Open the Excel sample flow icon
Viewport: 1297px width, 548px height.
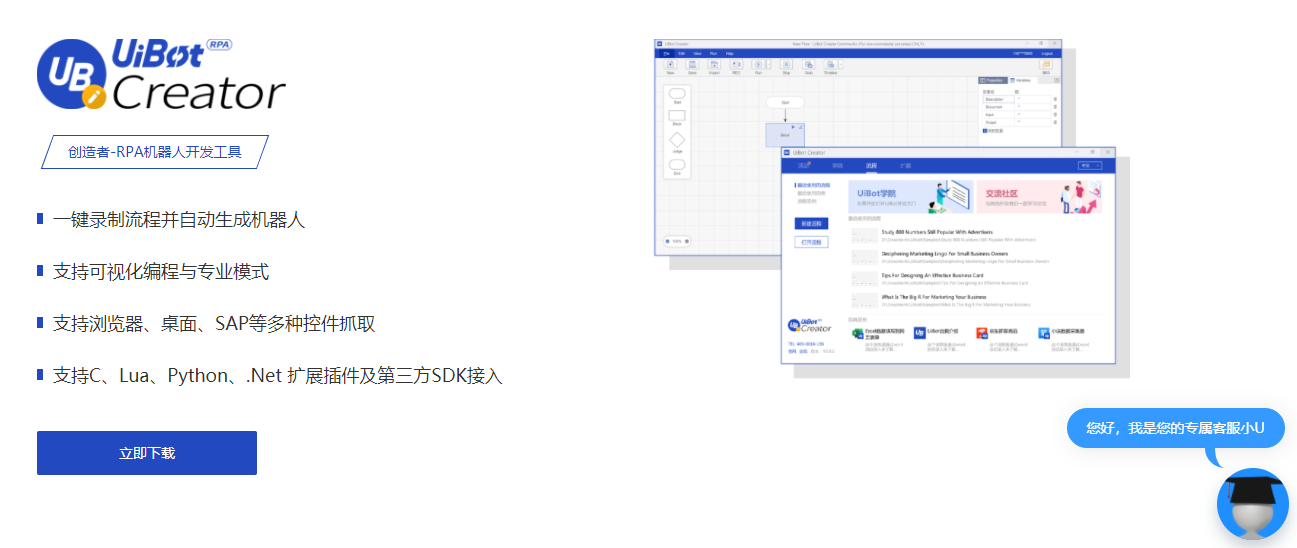tap(858, 333)
